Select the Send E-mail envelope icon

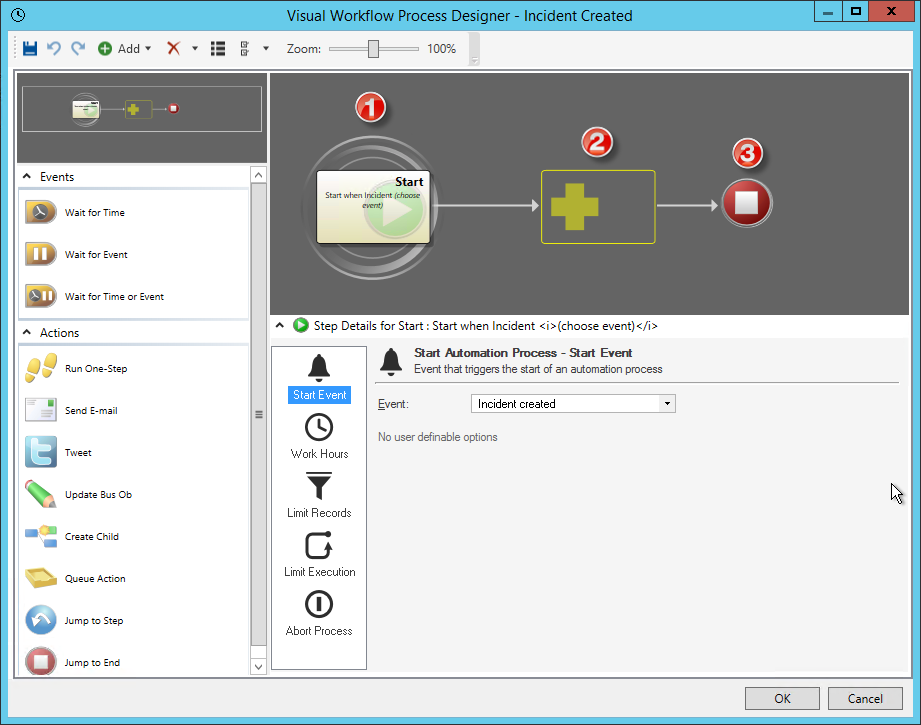tap(41, 410)
